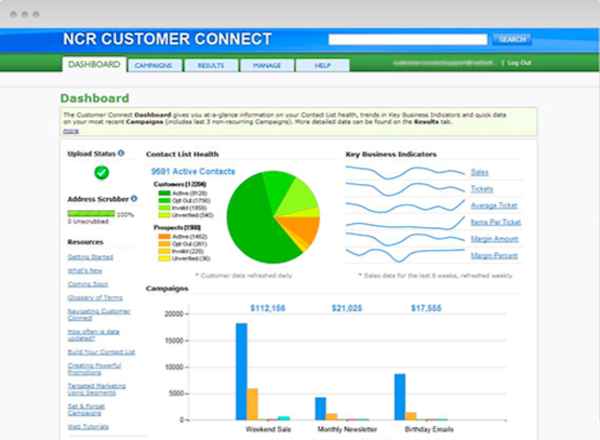Open the Manage tab
This screenshot has width=600, height=440.
tap(267, 65)
